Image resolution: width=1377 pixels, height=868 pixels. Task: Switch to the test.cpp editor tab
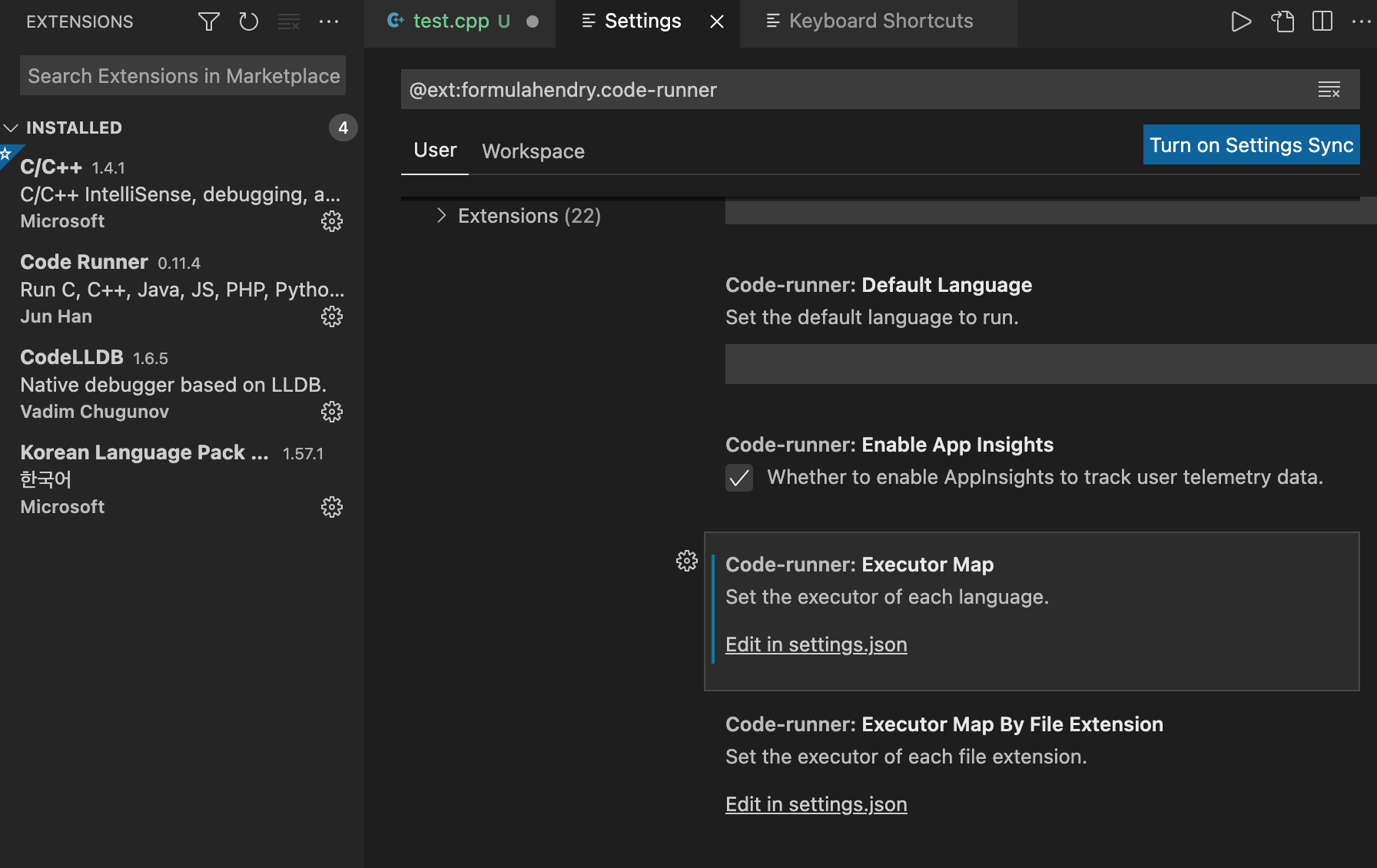coord(461,22)
